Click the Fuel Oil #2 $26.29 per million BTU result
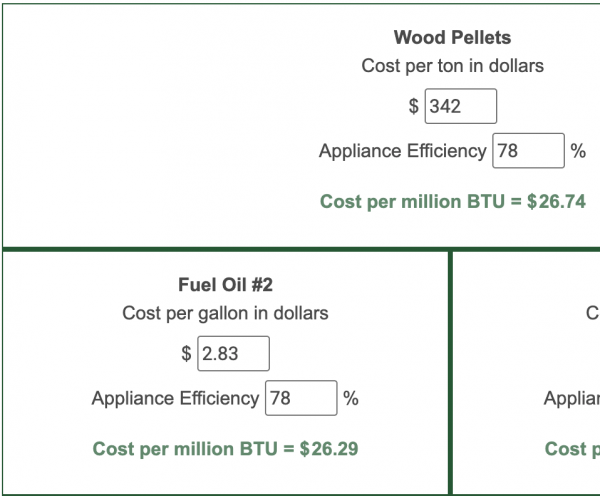 tap(225, 448)
